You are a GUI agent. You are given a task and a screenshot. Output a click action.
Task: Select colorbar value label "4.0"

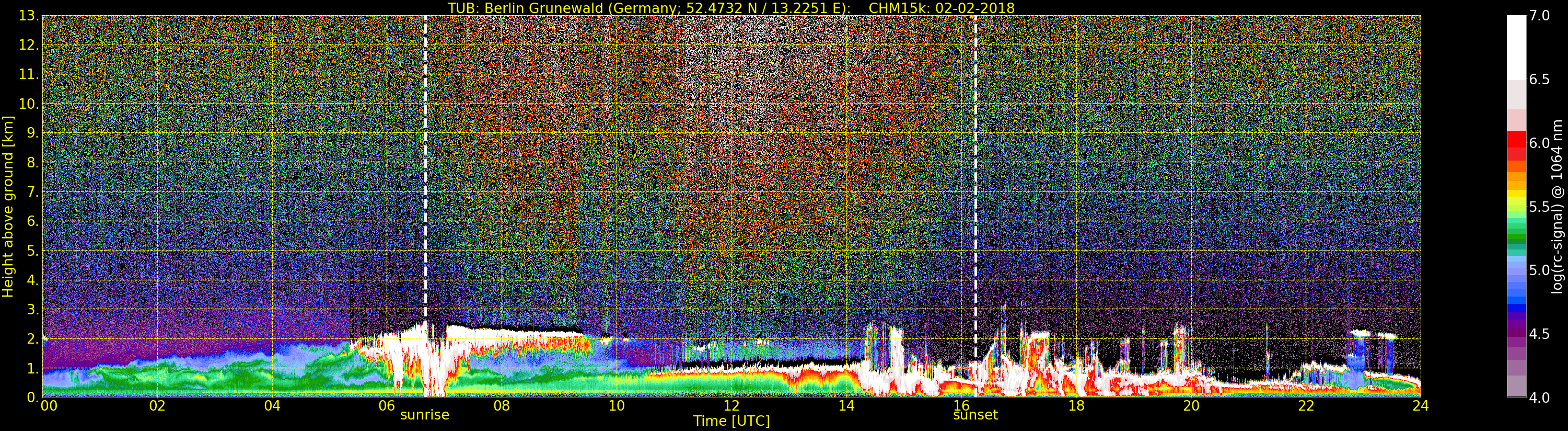point(1539,398)
